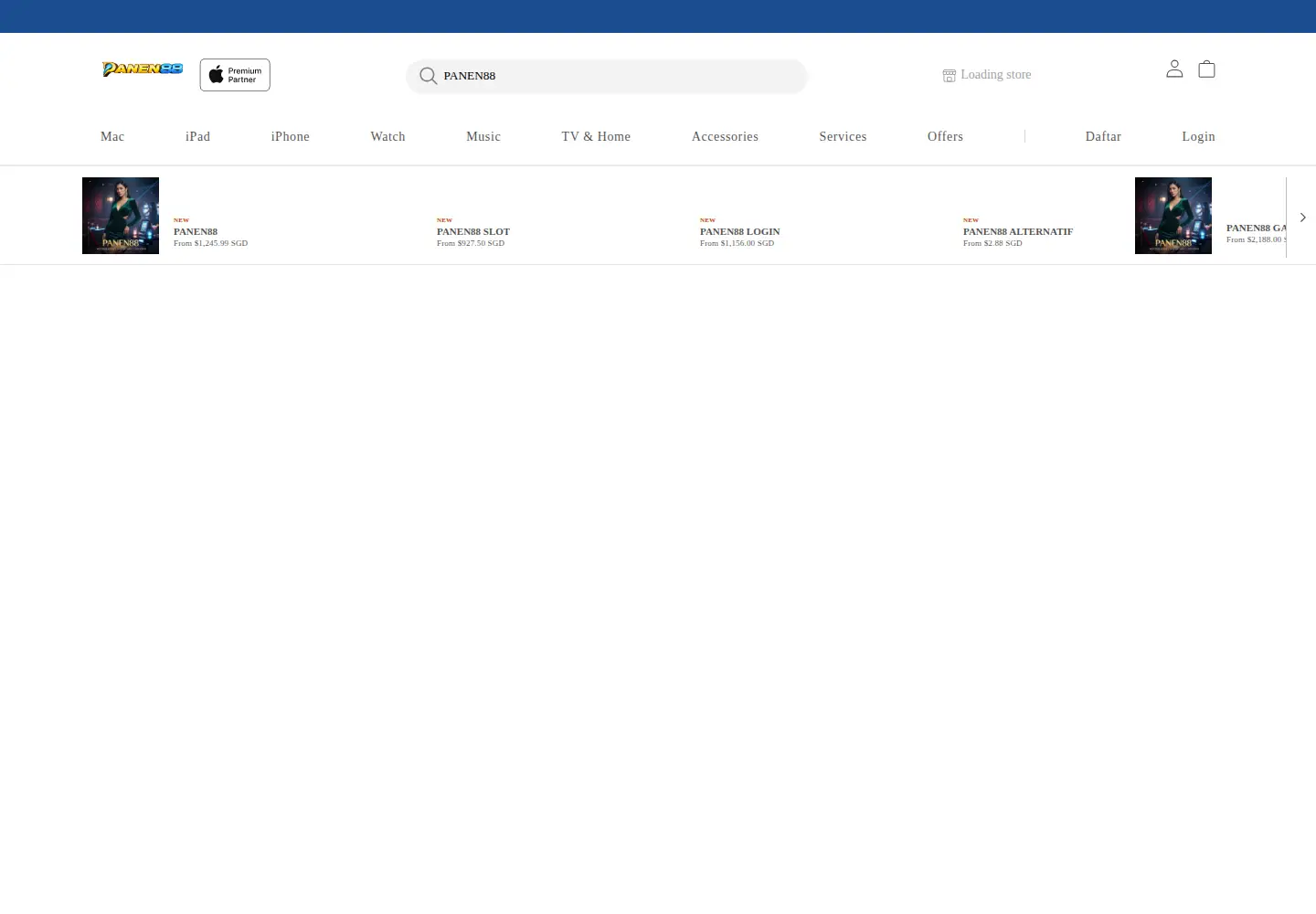Click the search magnifier icon
This screenshot has height=914, width=1316.
pyautogui.click(x=428, y=76)
